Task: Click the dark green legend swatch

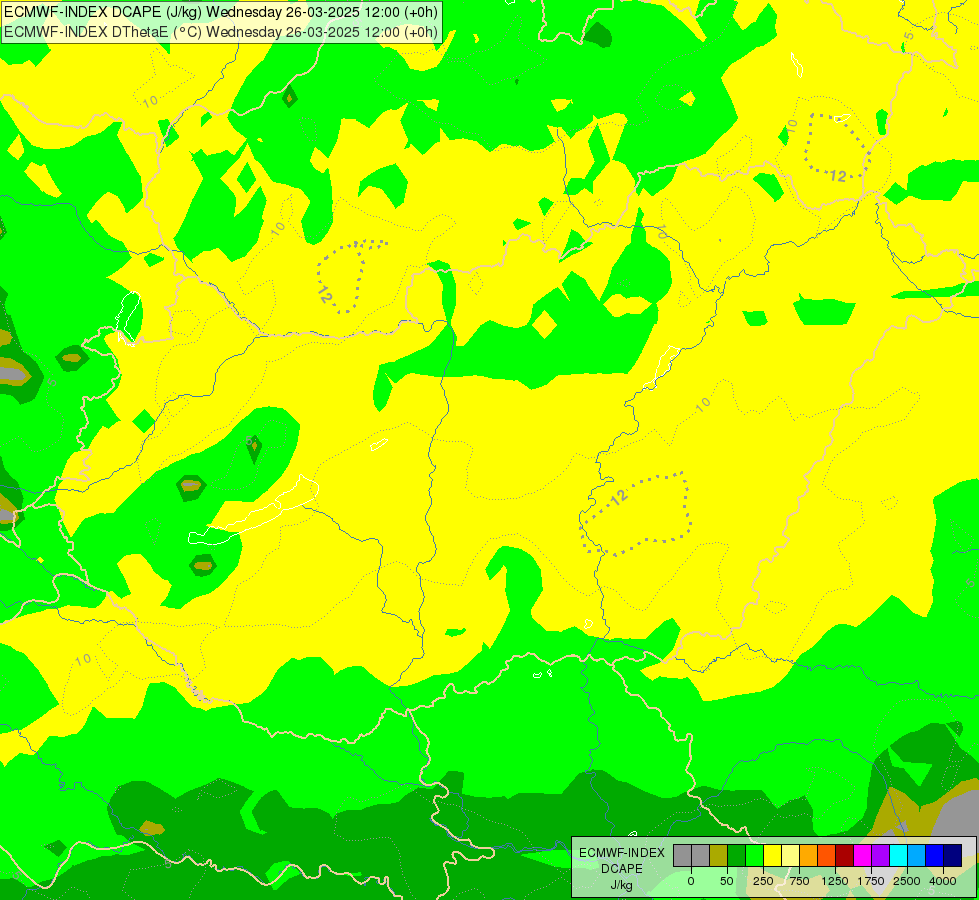Action: pyautogui.click(x=737, y=856)
